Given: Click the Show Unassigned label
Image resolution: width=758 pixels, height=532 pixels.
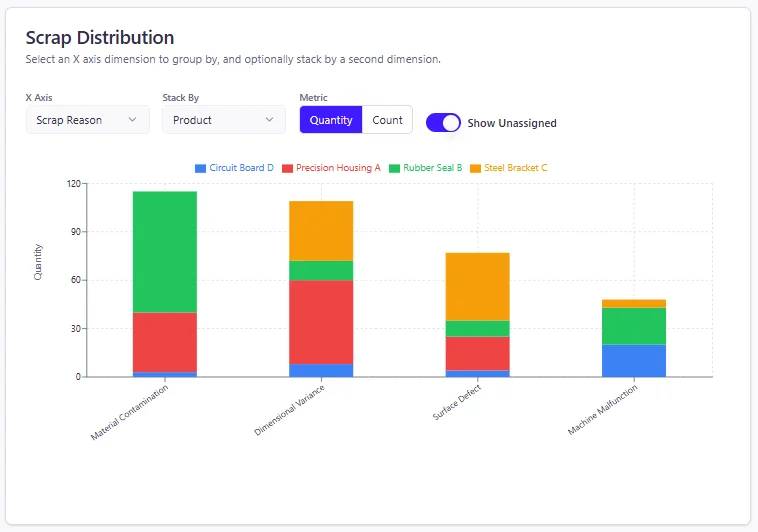Looking at the screenshot, I should point(512,123).
